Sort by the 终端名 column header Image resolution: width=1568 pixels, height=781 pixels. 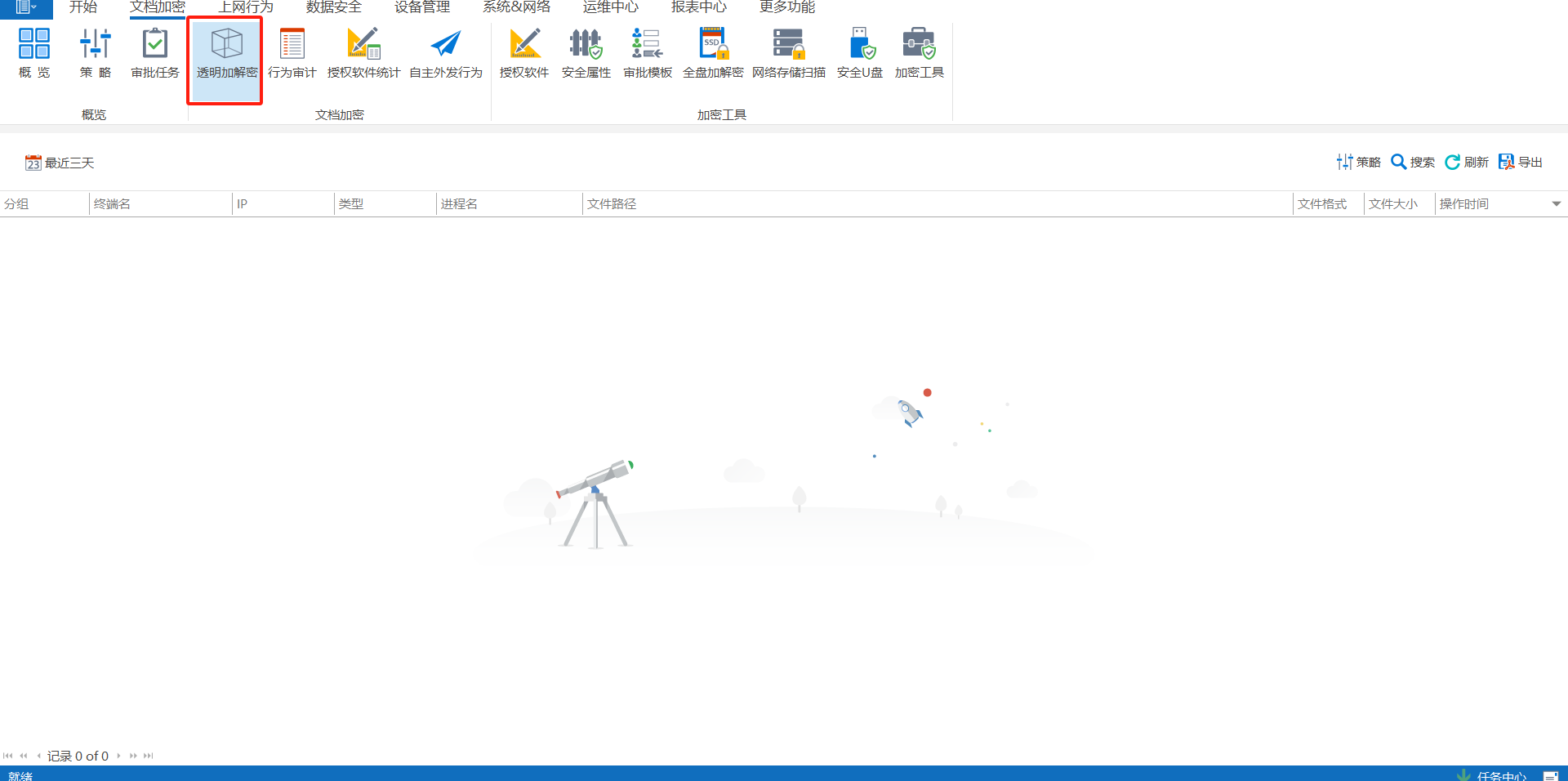tap(161, 203)
